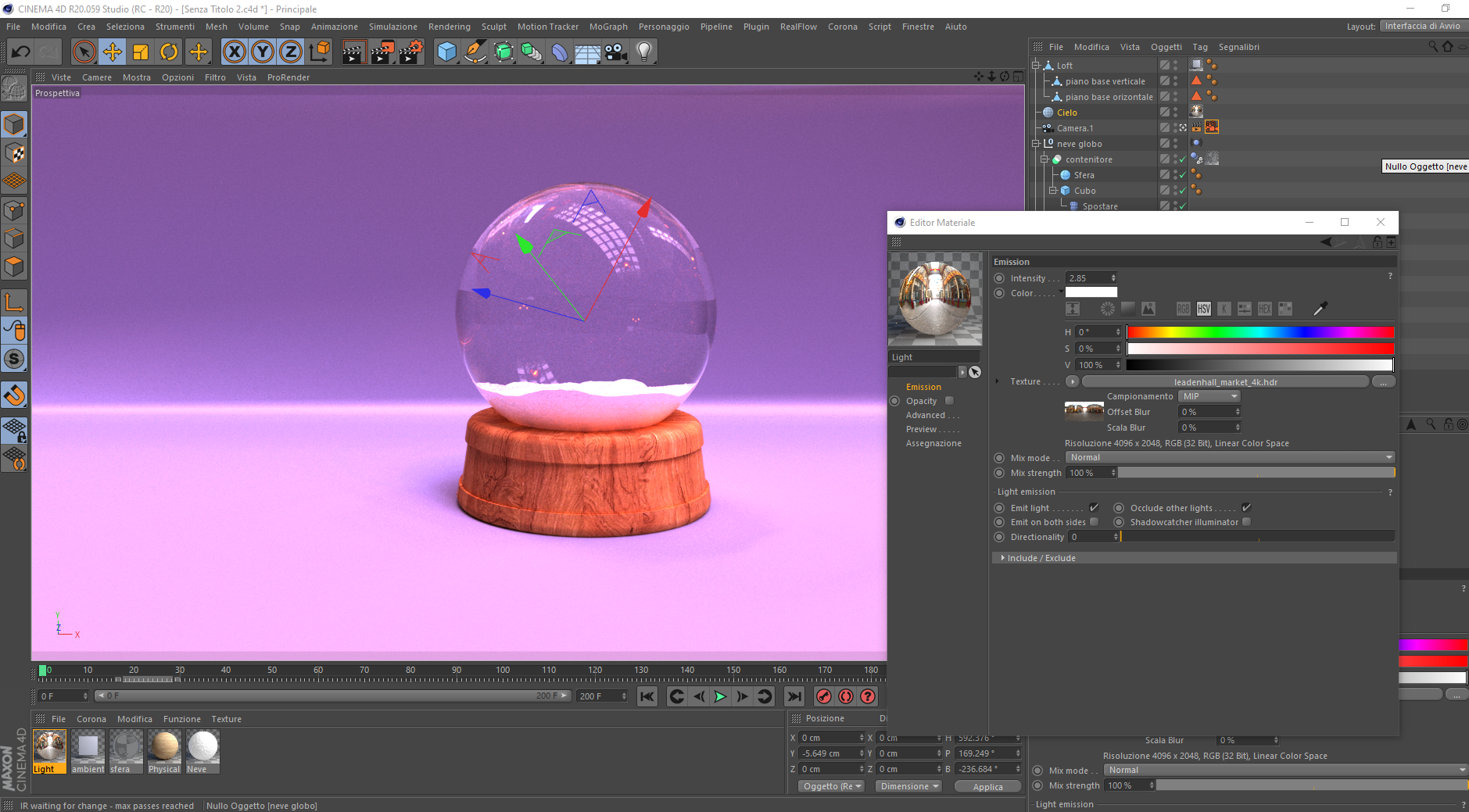Toggle Occlude other lights checkbox

click(1246, 508)
